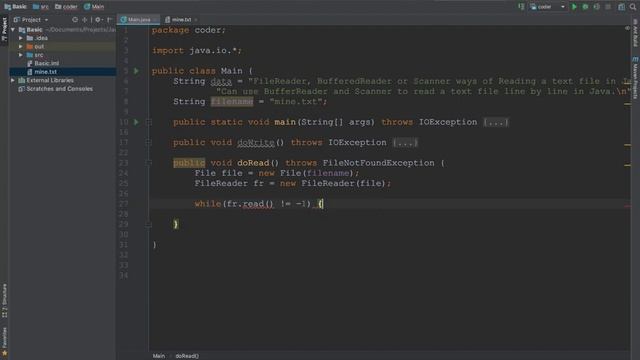Click run gutter icon beside main method
Viewport: 640px width, 360px height.
click(136, 122)
